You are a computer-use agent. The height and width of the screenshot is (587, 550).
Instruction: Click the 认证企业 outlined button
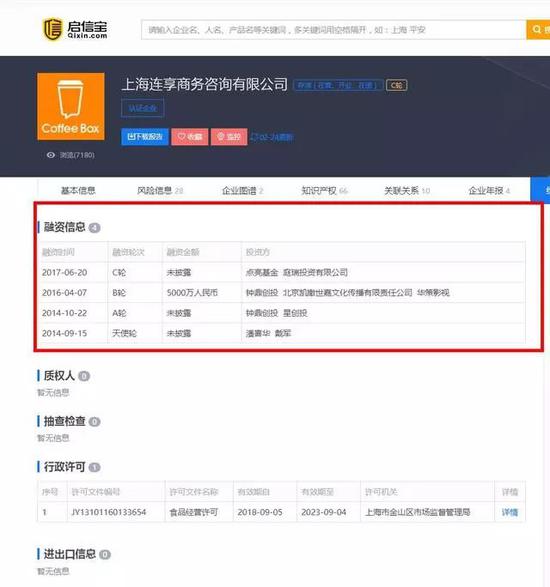coord(143,108)
